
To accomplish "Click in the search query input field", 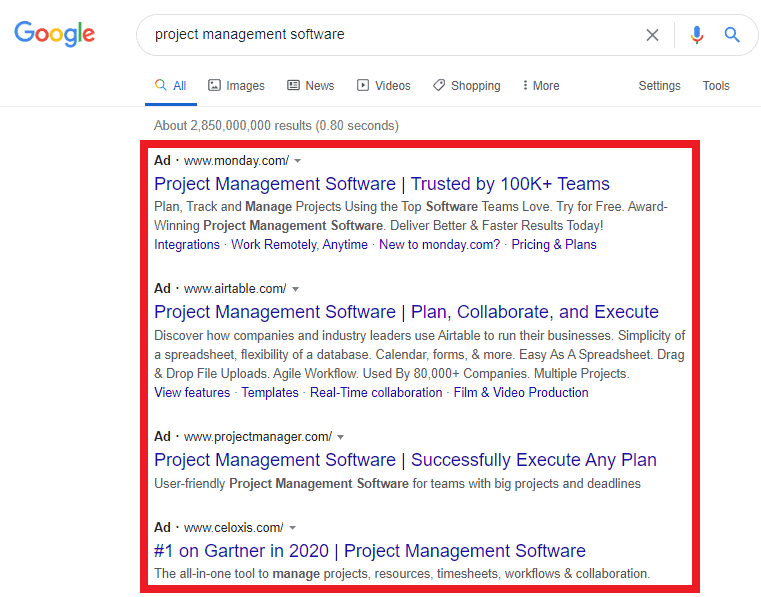I will point(388,34).
